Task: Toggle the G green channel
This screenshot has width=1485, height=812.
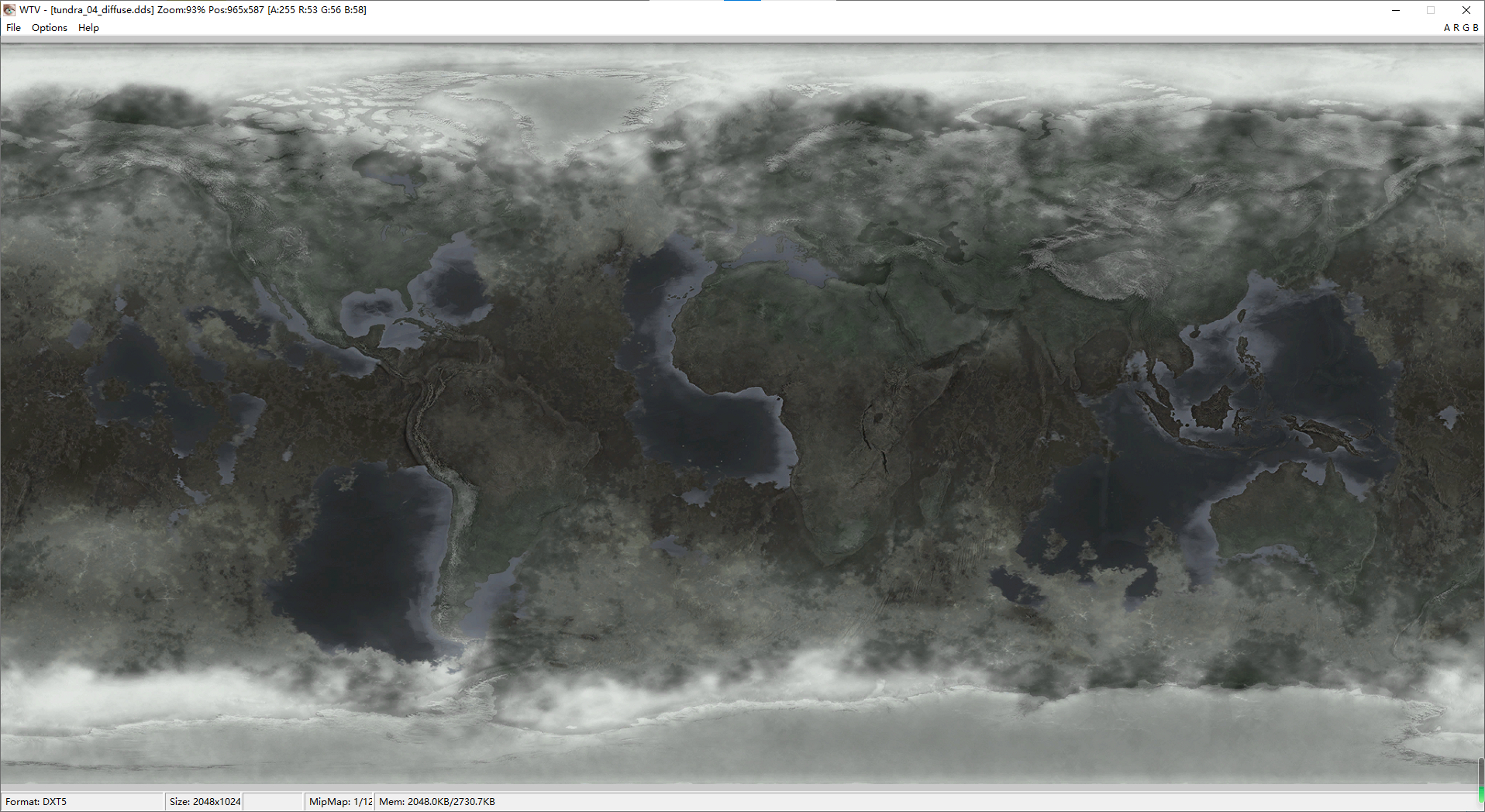Action: pyautogui.click(x=1465, y=27)
